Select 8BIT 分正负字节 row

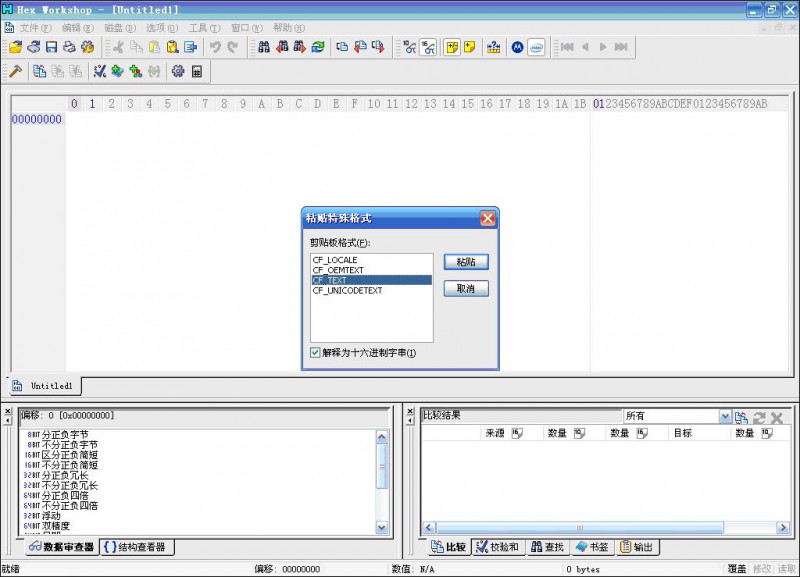coord(199,435)
